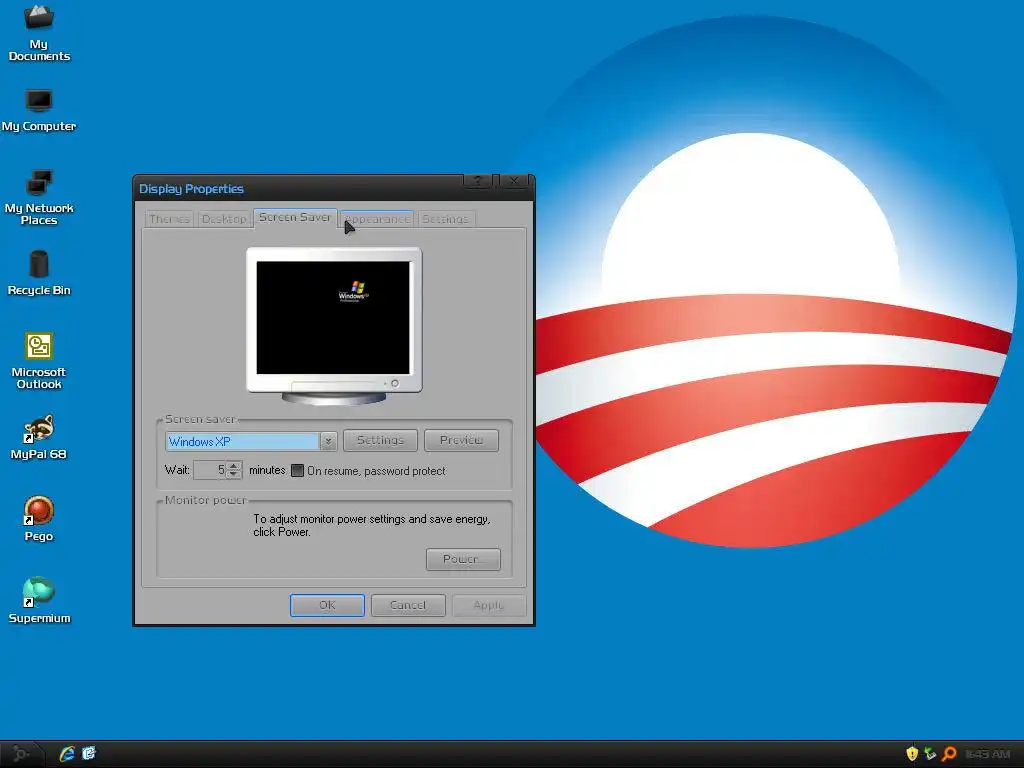Image resolution: width=1024 pixels, height=768 pixels.
Task: Open the My Documents desktop icon
Action: coord(39,33)
